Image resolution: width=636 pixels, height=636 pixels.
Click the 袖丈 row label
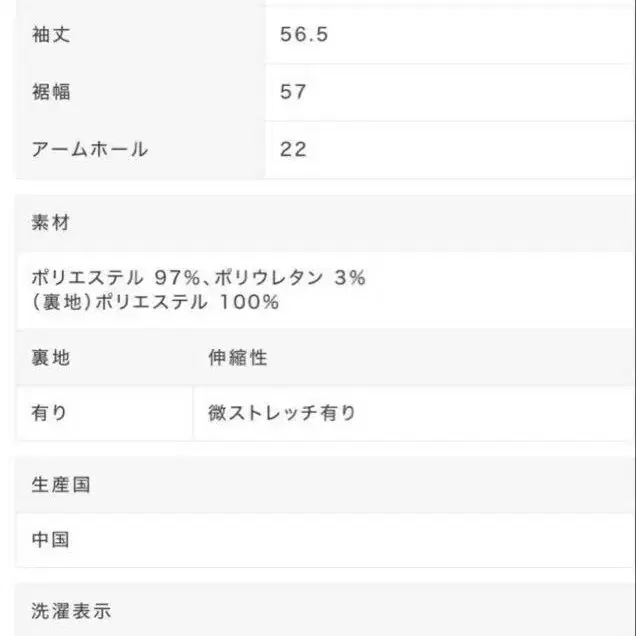51,35
